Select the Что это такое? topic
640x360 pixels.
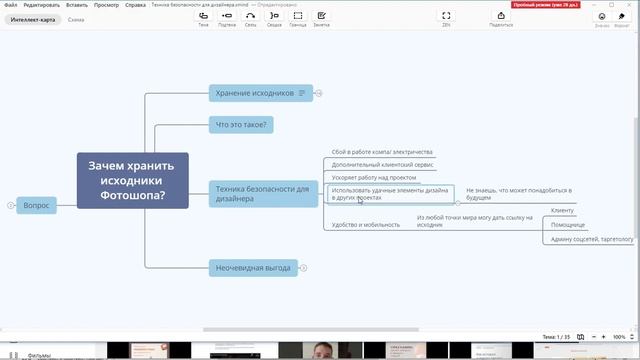[241, 124]
